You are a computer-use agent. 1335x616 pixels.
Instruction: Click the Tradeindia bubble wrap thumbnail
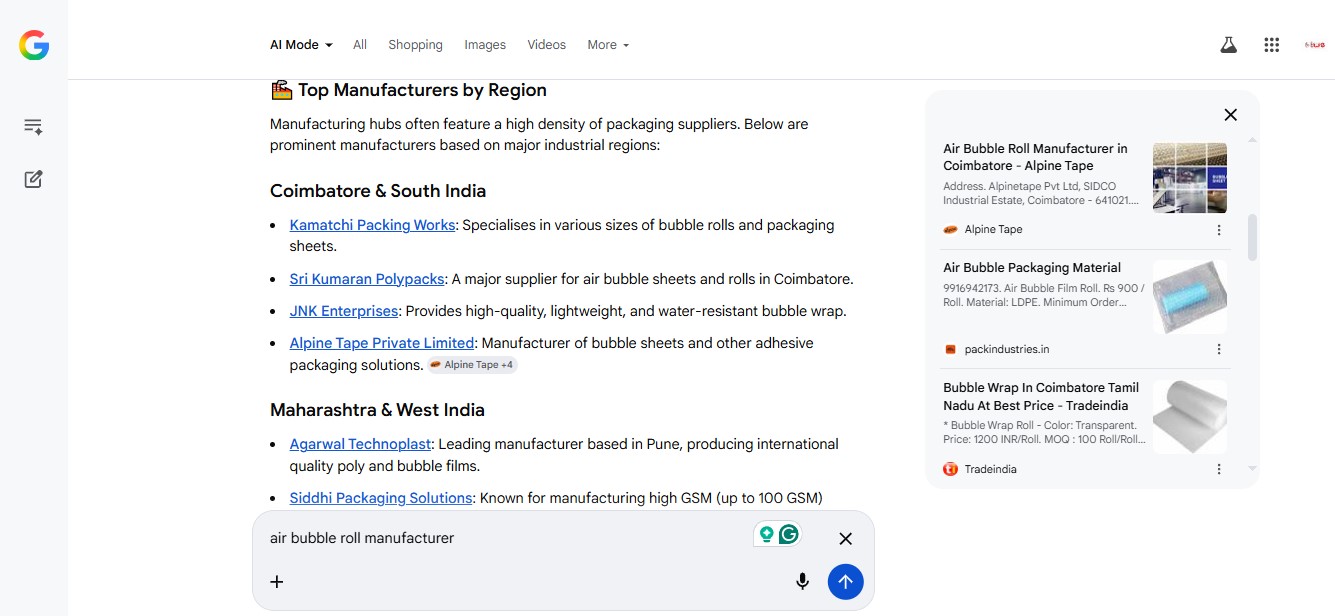tap(1190, 417)
